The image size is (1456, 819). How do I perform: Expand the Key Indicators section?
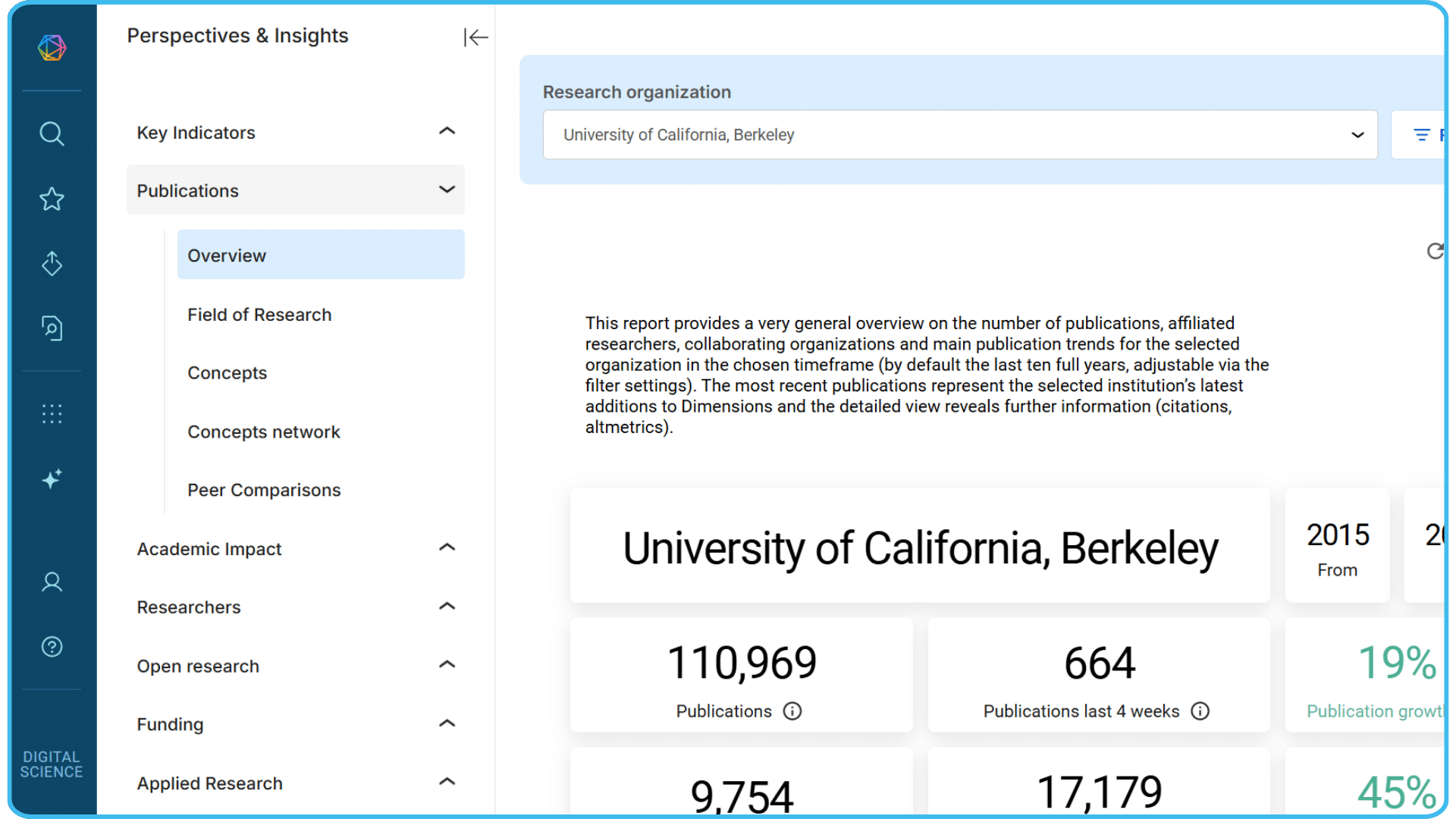coord(296,133)
